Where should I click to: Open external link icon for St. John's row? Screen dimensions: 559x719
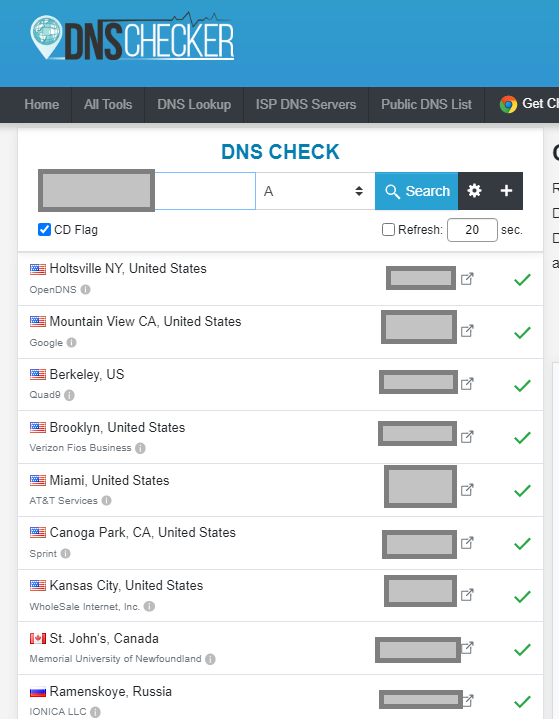tap(467, 647)
